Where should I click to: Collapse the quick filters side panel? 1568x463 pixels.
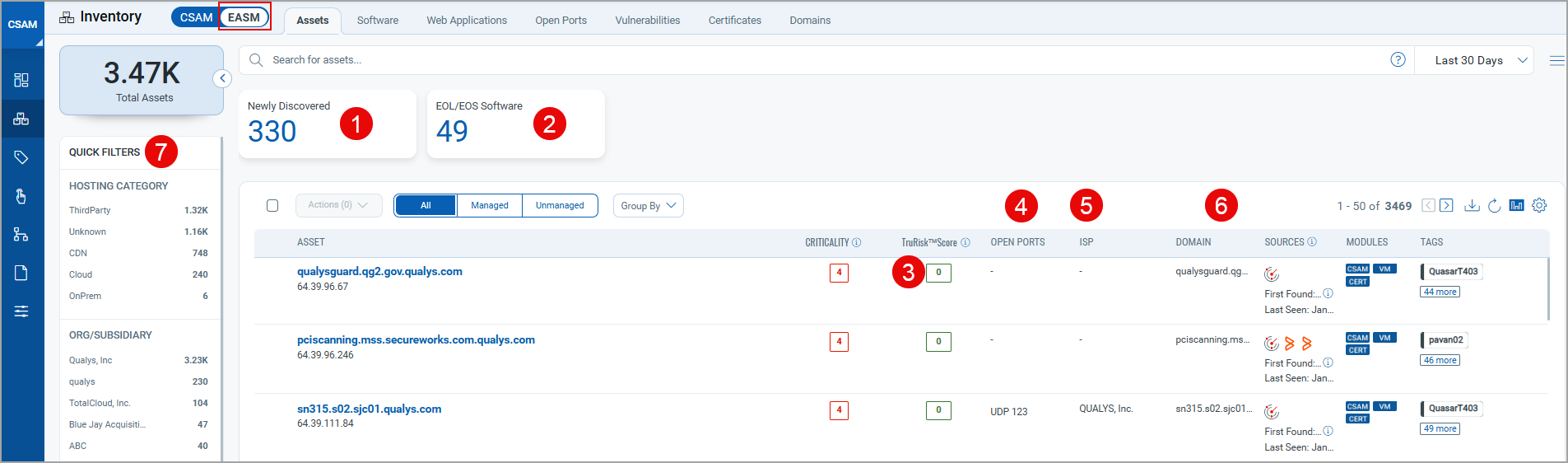(222, 78)
